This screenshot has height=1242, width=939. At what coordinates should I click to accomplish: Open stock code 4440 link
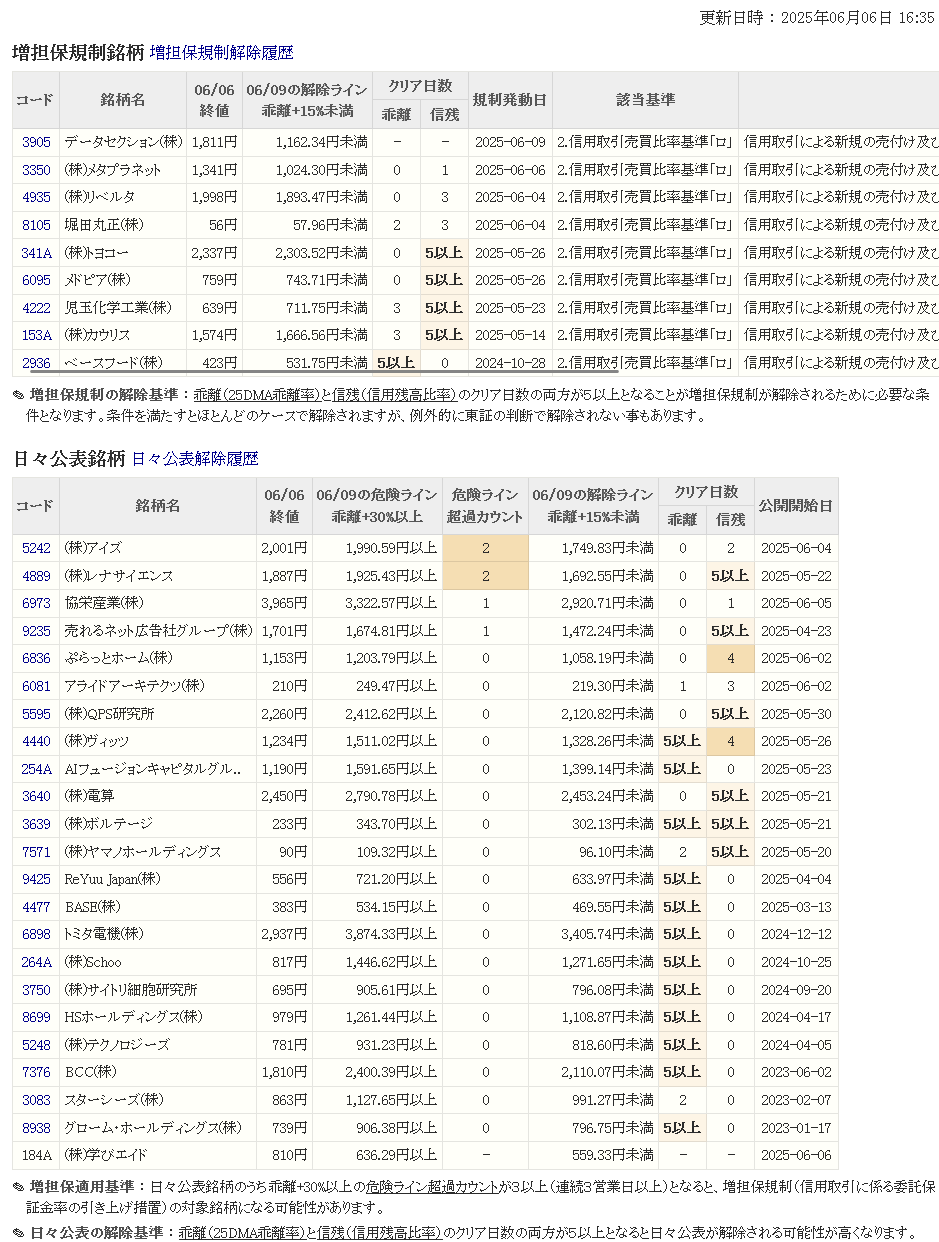click(36, 741)
